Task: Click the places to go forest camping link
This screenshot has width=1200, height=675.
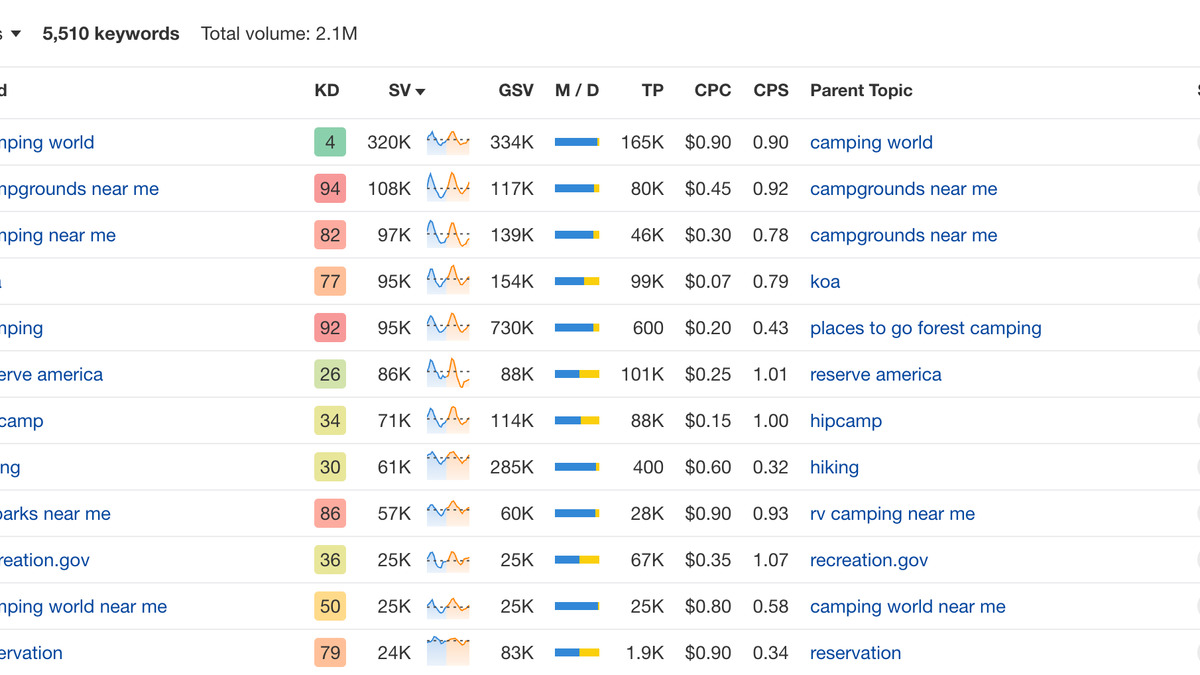Action: (x=925, y=327)
